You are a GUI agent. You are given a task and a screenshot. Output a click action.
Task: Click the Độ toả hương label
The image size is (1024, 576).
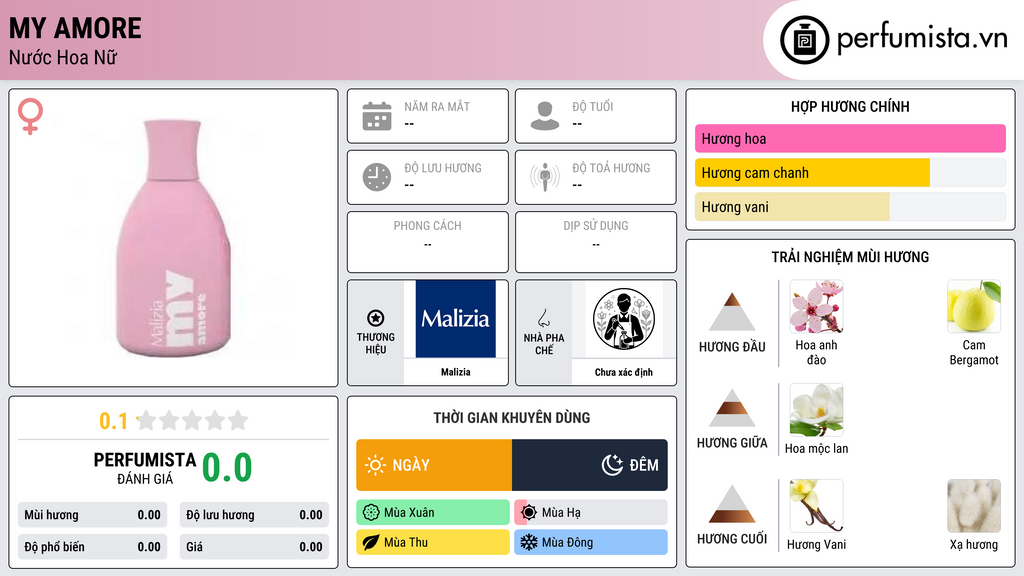[x=611, y=168]
